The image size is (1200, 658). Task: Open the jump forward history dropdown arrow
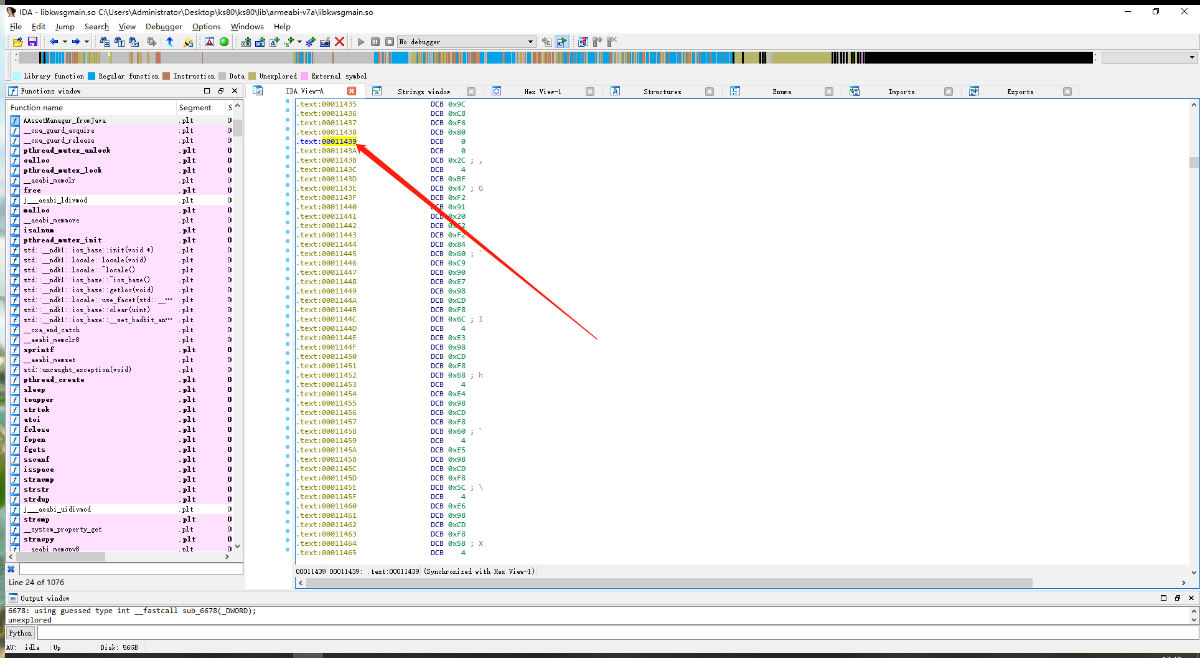pyautogui.click(x=87, y=41)
